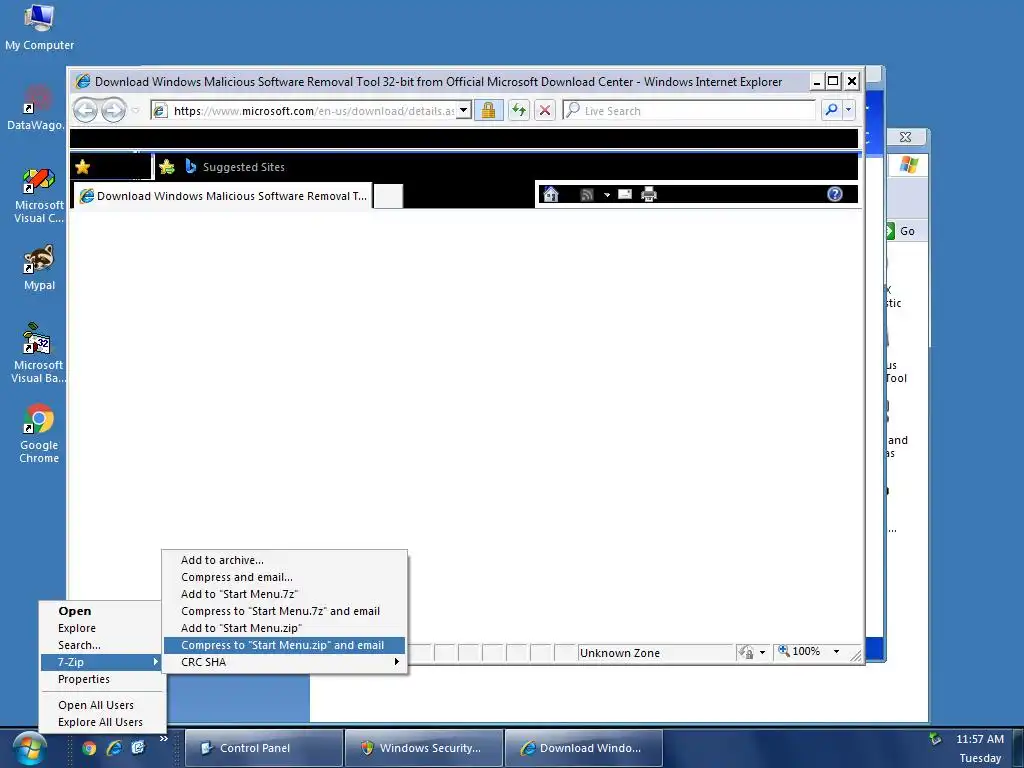Screen dimensions: 1024x768
Task: Close the background window with its X button
Action: (905, 137)
